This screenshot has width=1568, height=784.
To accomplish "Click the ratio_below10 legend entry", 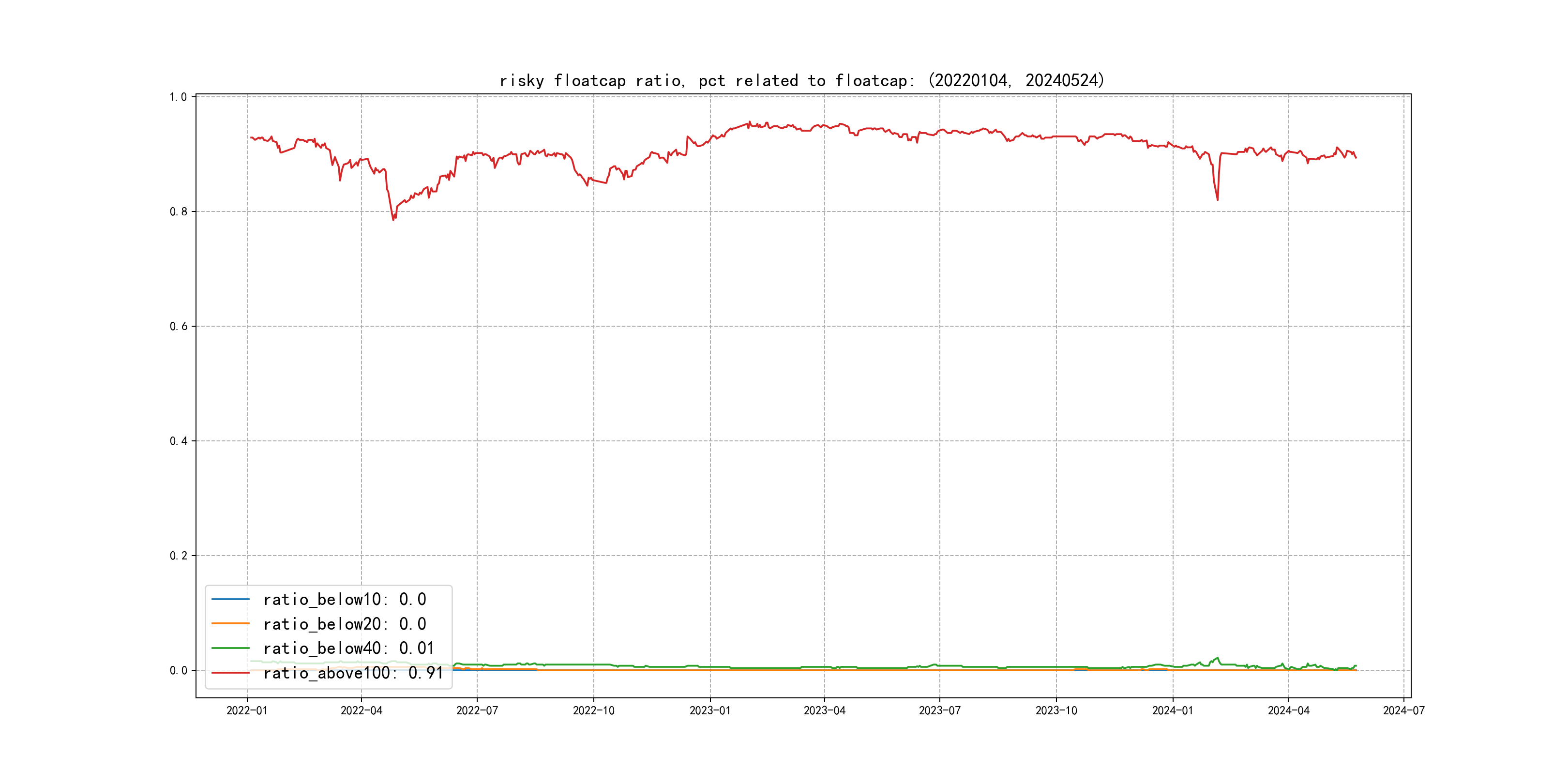I will point(344,600).
